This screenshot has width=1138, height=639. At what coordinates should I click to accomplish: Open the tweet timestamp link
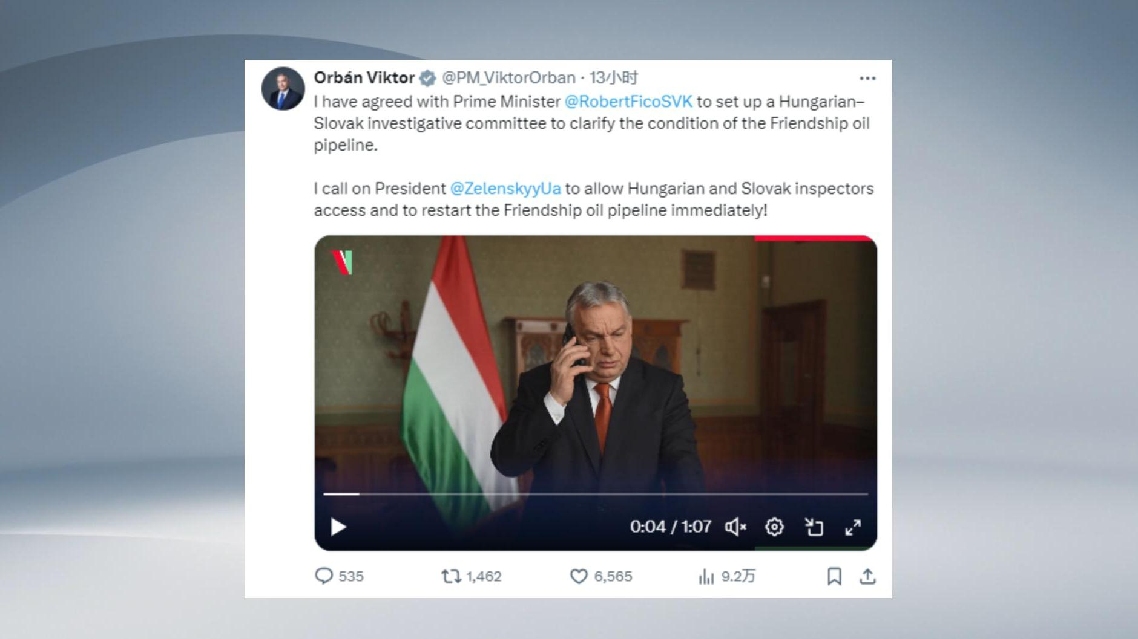tap(614, 78)
